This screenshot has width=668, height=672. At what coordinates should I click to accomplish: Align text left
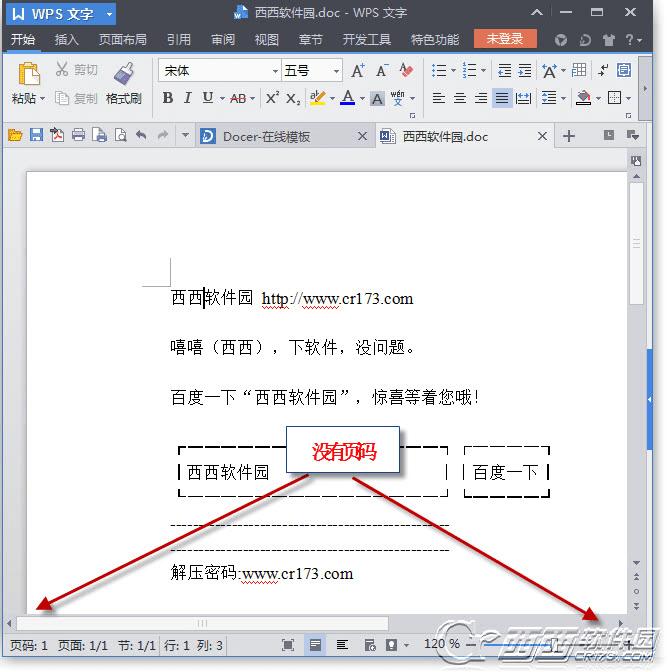coord(438,98)
